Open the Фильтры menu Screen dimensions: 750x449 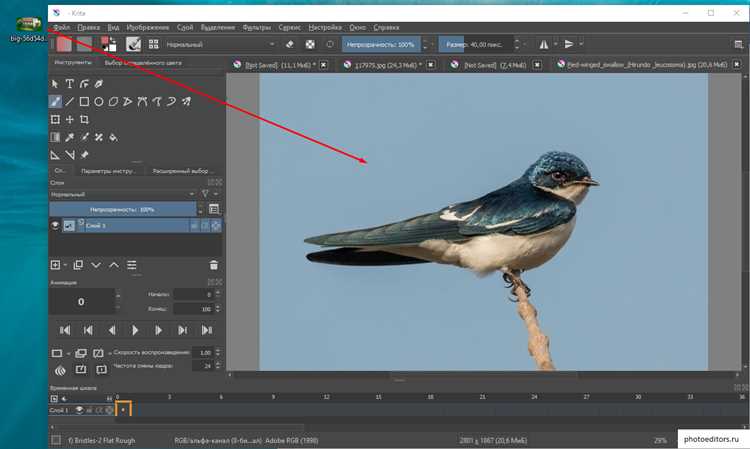pos(256,27)
